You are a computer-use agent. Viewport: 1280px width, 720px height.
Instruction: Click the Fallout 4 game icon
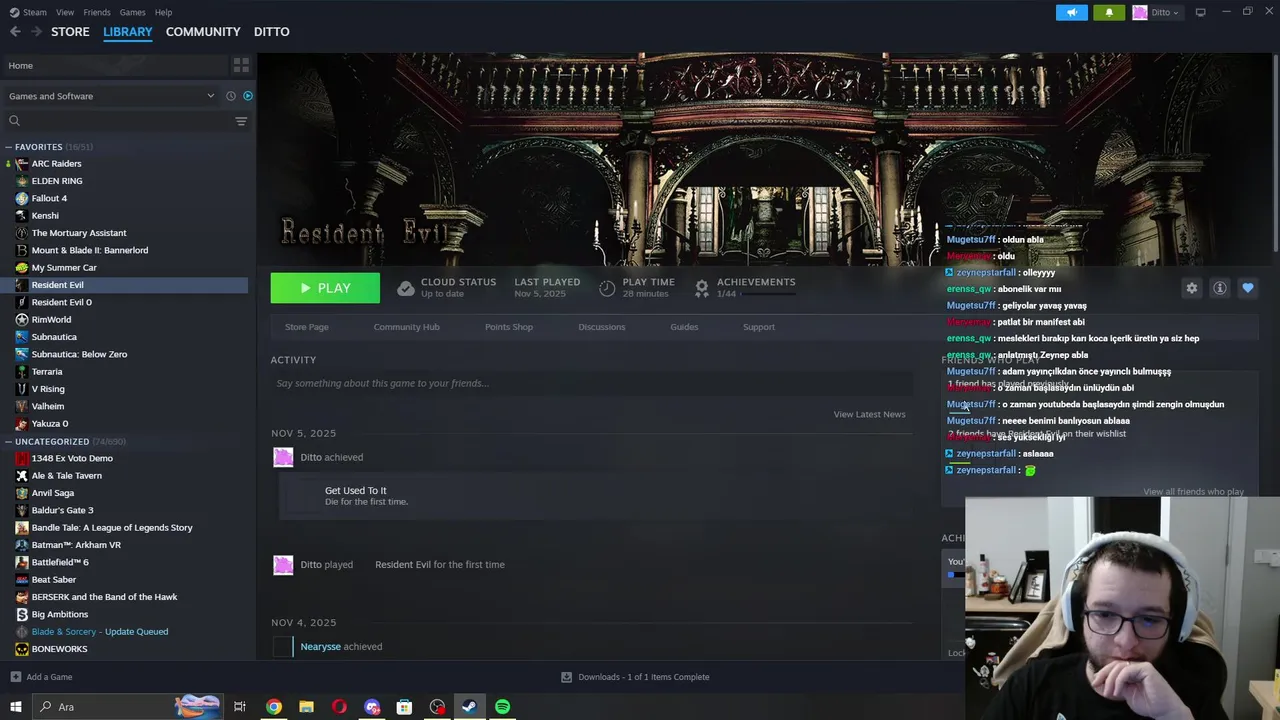(22, 198)
